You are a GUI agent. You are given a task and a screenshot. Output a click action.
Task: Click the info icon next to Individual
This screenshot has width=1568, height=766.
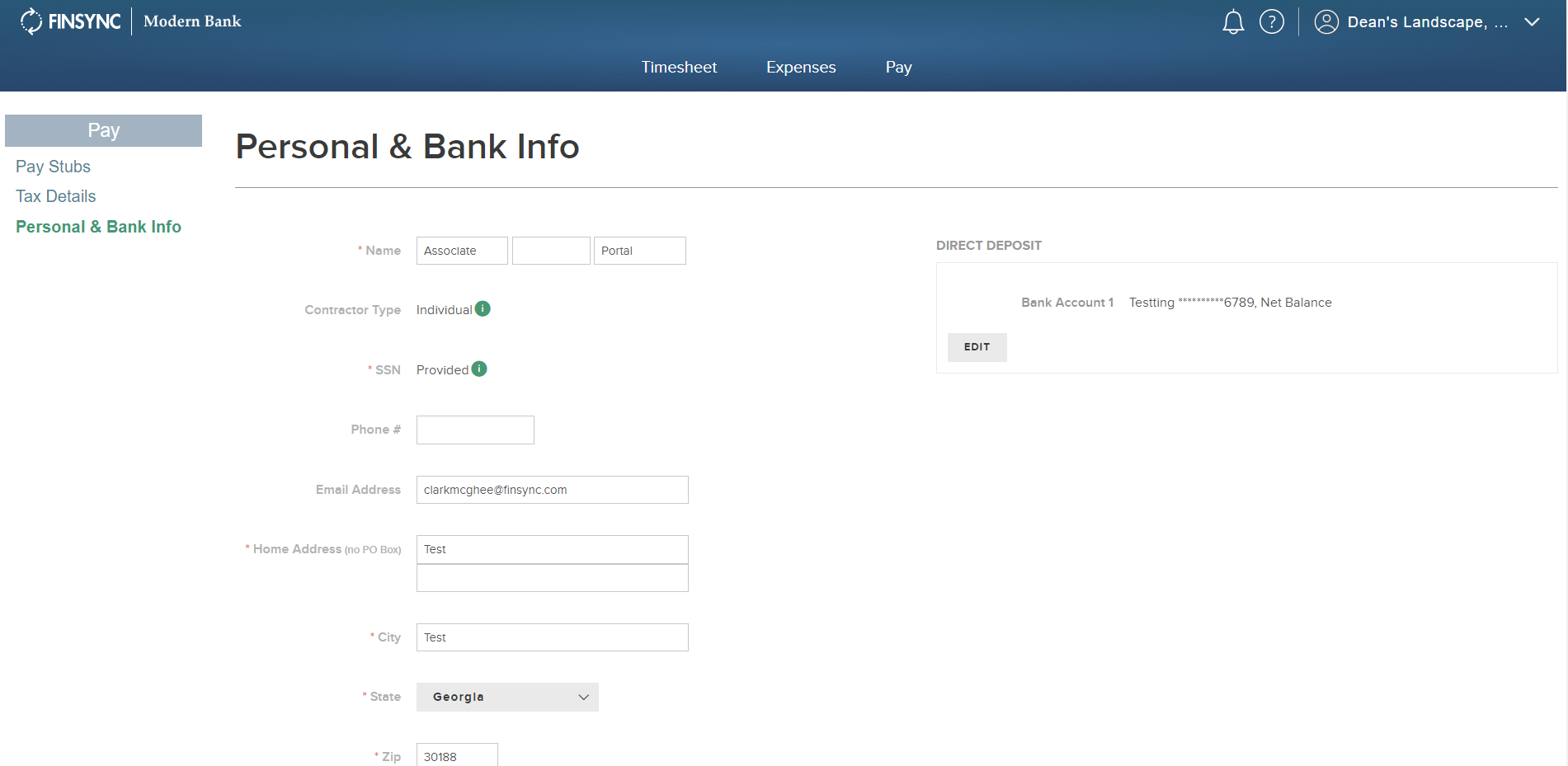coord(482,308)
